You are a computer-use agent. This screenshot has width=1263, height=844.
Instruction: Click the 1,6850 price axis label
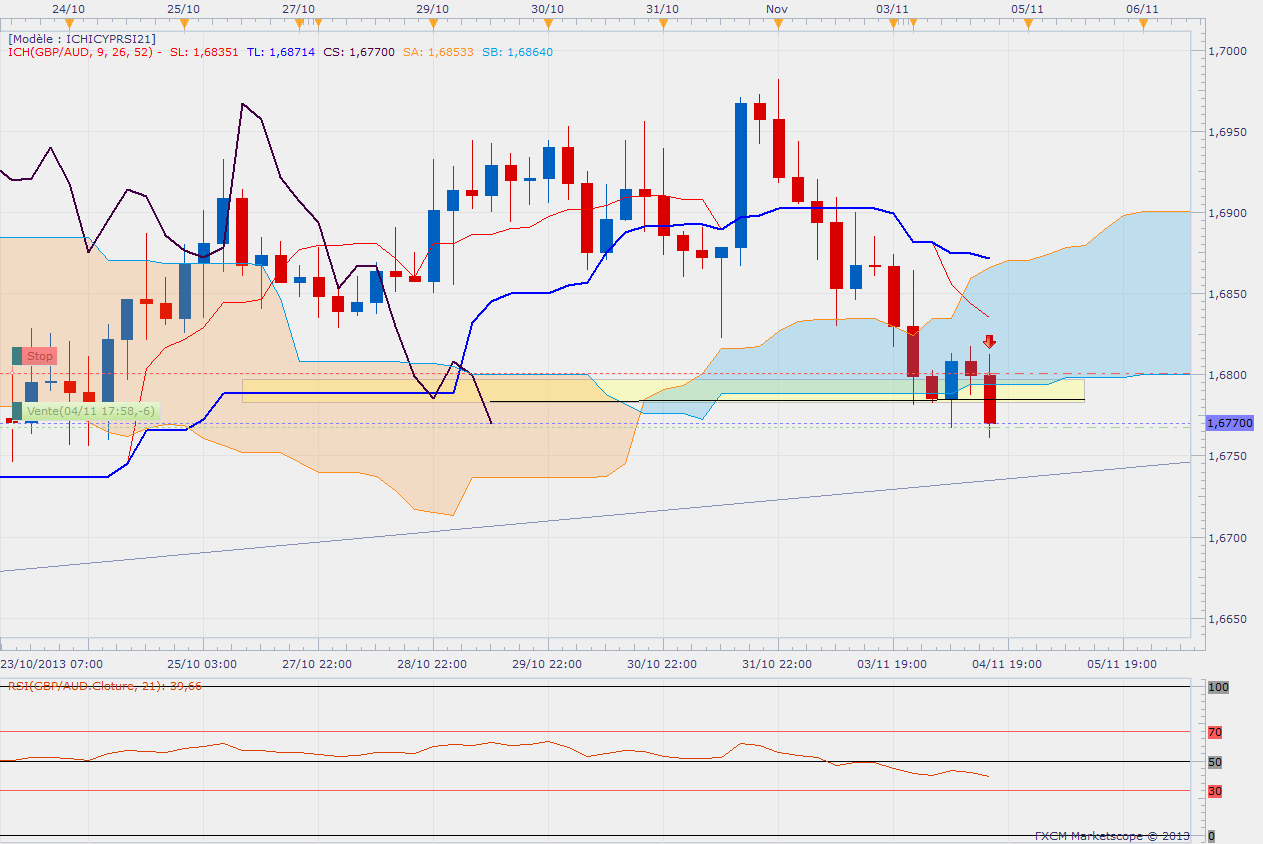[1227, 294]
